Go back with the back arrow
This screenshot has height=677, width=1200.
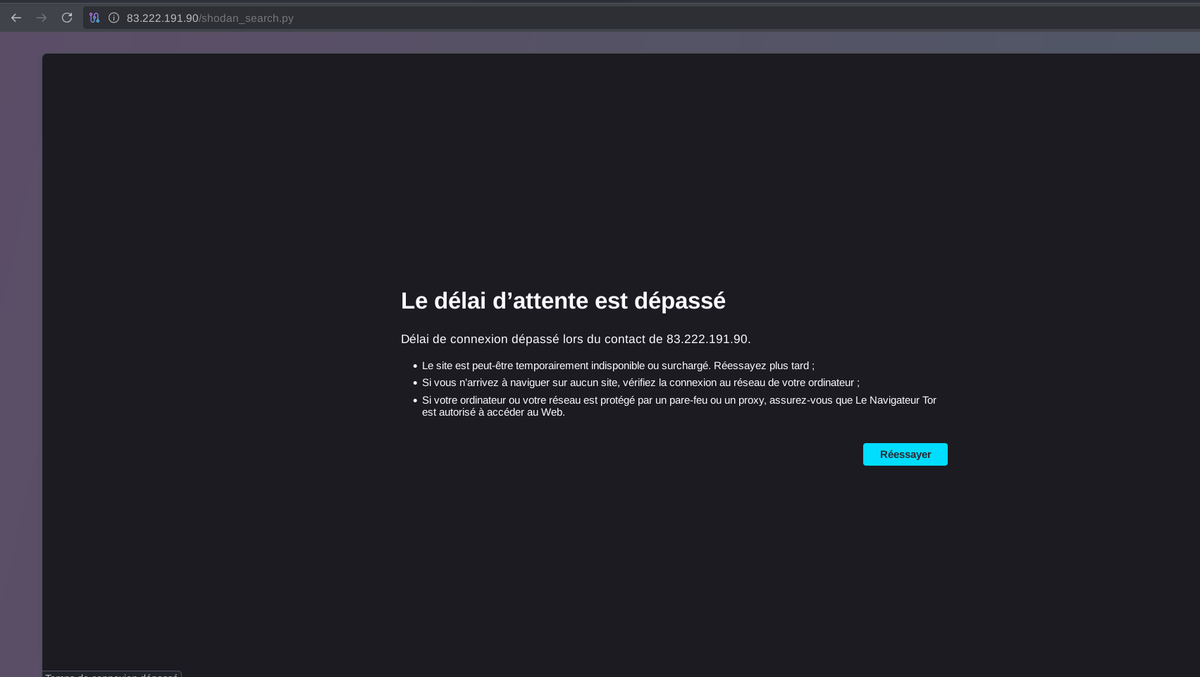16,18
